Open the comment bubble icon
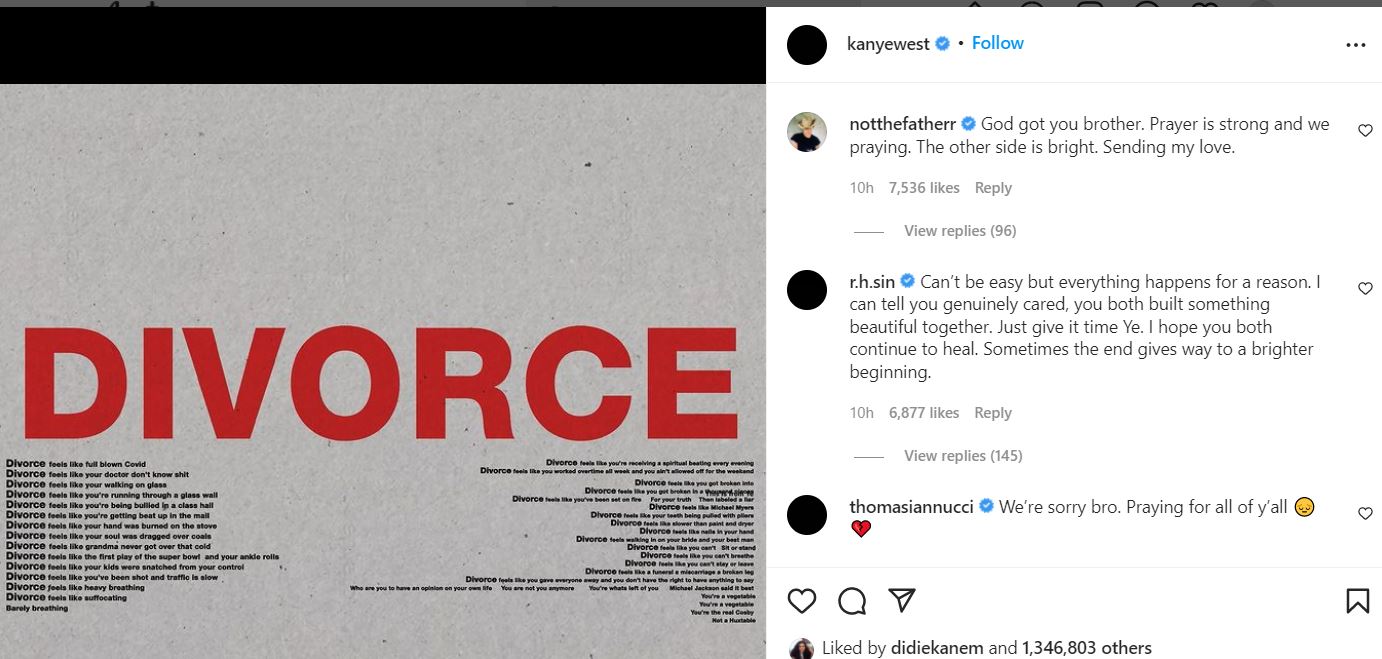 coord(852,600)
